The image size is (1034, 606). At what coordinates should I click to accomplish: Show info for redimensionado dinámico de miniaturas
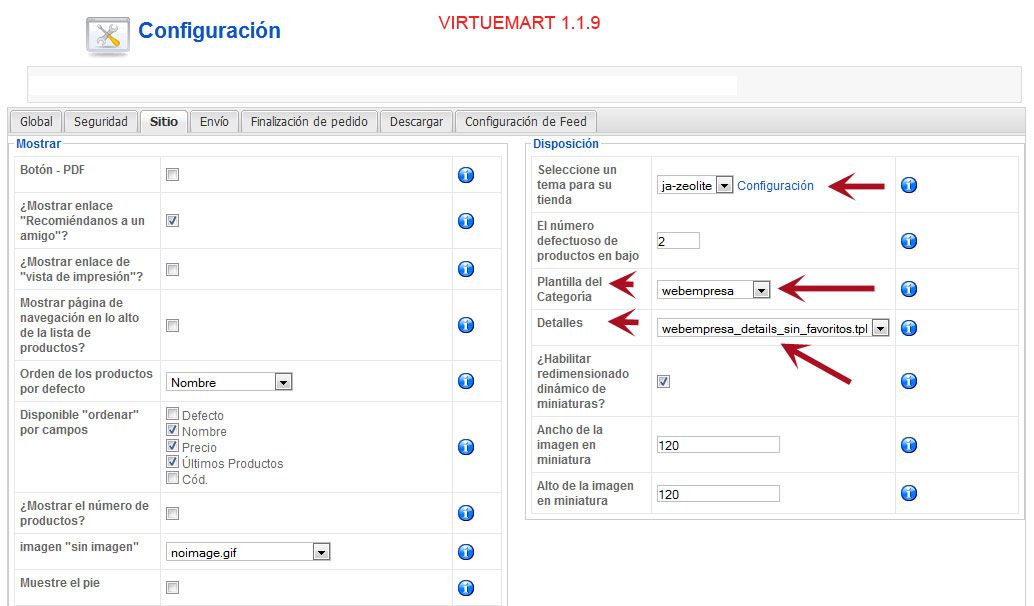point(909,381)
